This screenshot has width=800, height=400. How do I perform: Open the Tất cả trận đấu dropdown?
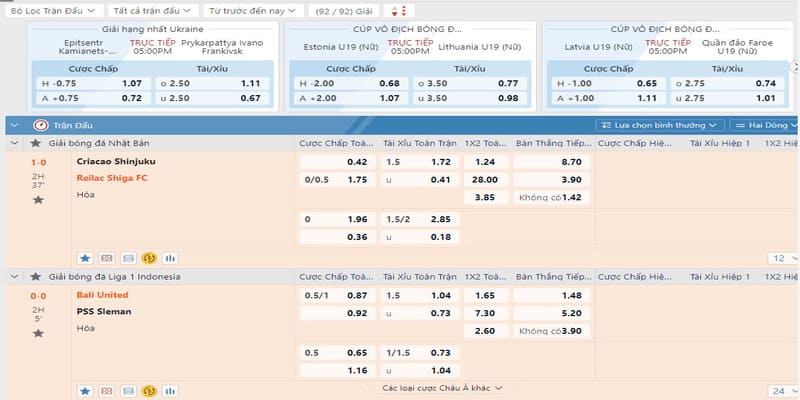tap(153, 11)
